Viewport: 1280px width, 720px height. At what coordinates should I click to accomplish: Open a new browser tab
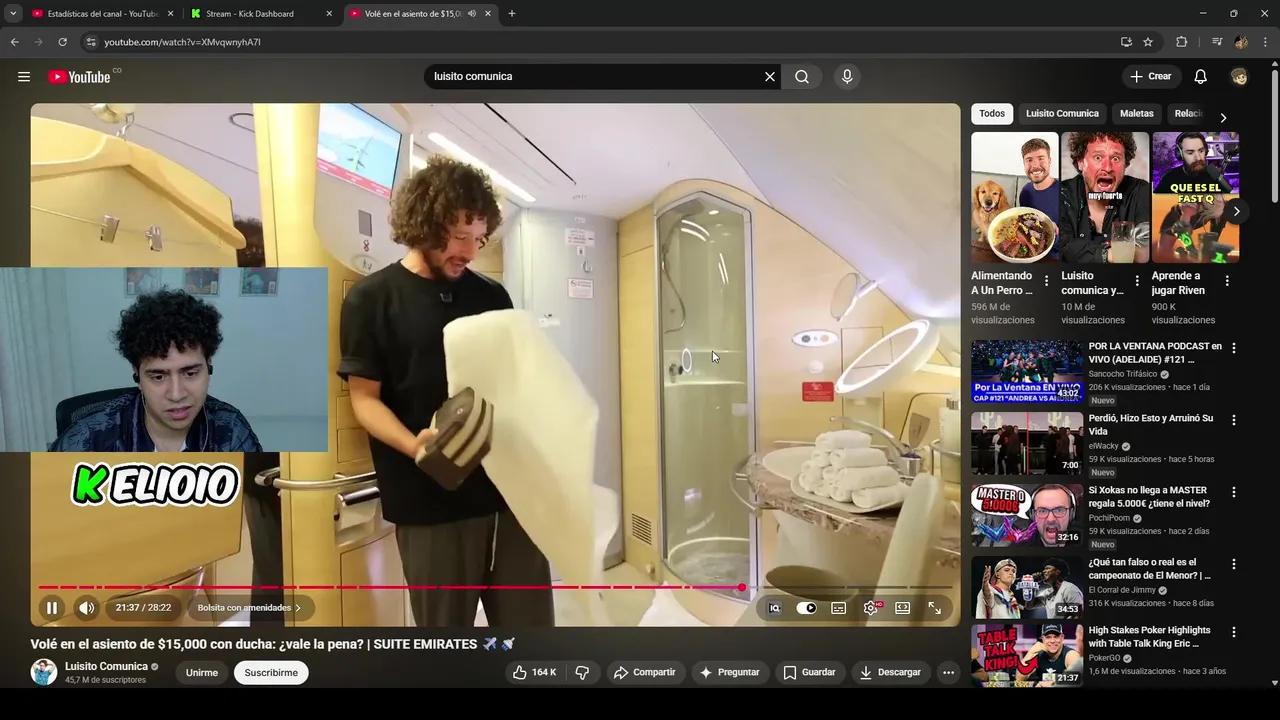tap(512, 14)
